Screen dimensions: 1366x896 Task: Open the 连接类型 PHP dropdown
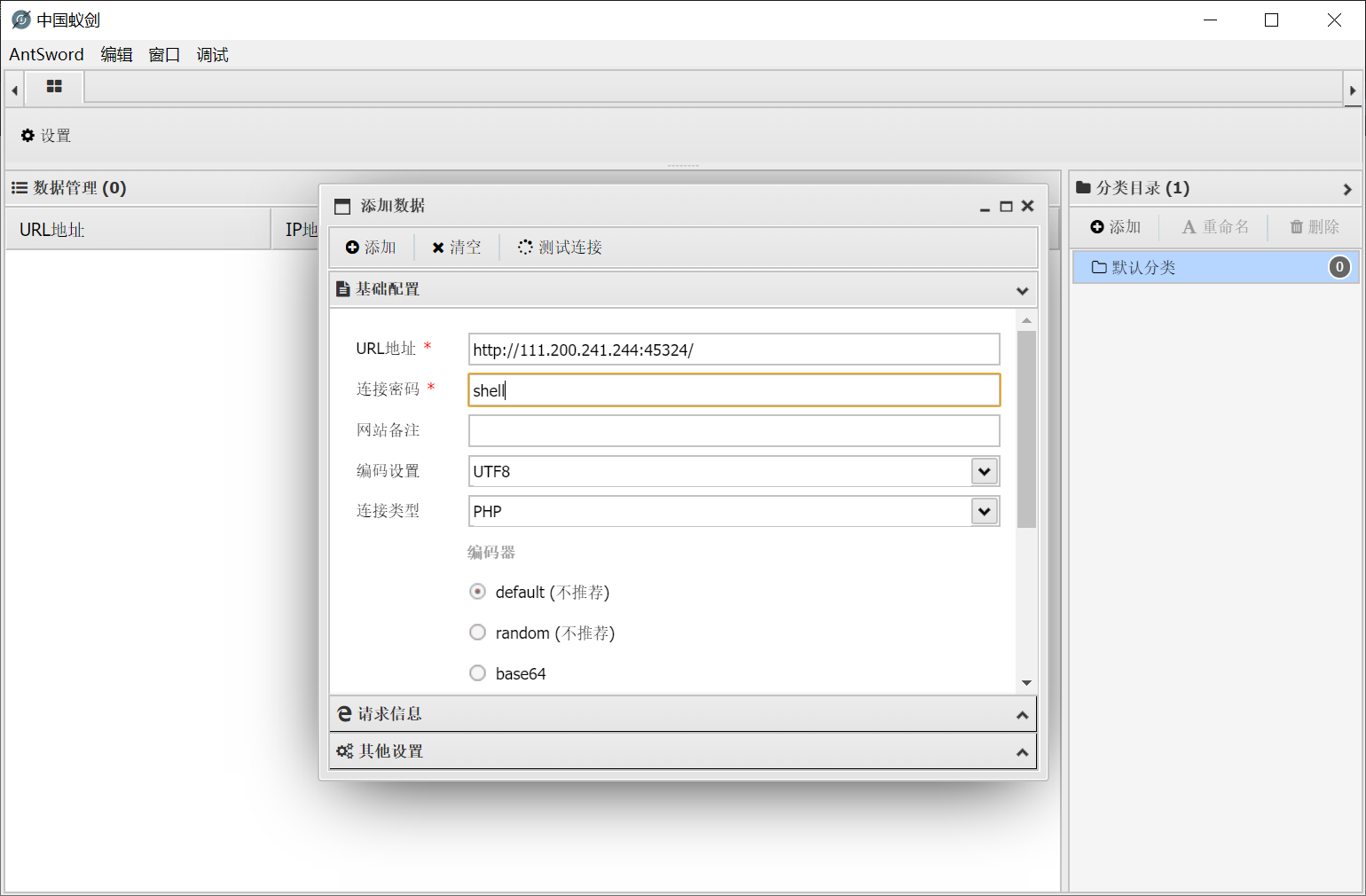(x=985, y=511)
